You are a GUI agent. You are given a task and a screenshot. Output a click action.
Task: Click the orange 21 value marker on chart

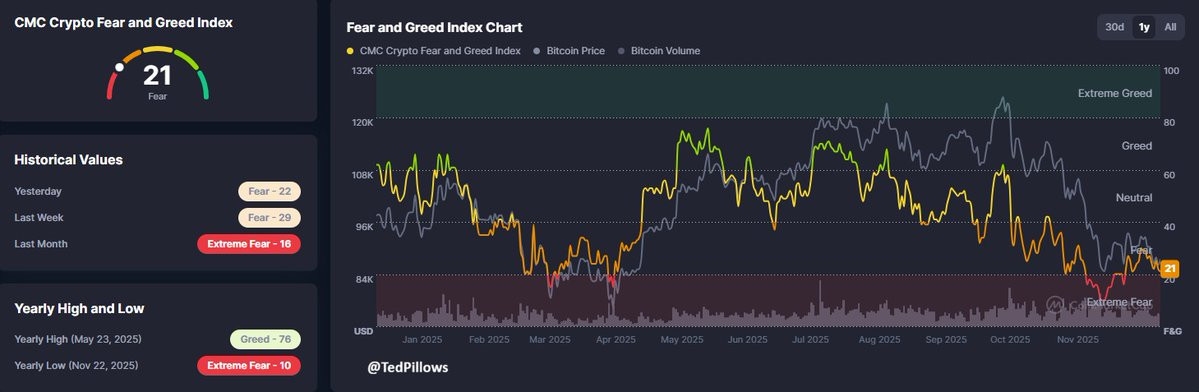click(1170, 268)
